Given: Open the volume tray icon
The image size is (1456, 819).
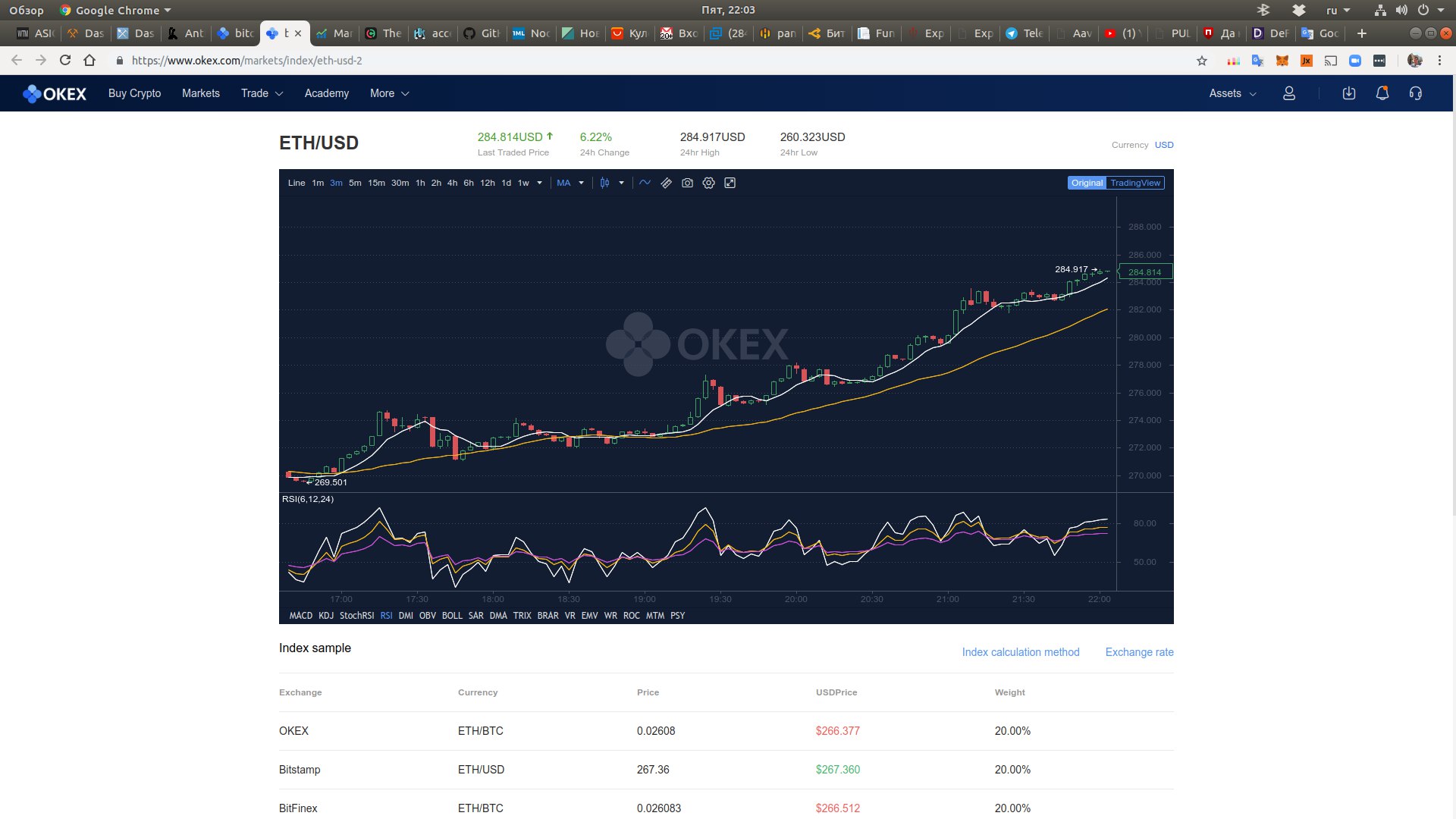Looking at the screenshot, I should (x=1401, y=10).
